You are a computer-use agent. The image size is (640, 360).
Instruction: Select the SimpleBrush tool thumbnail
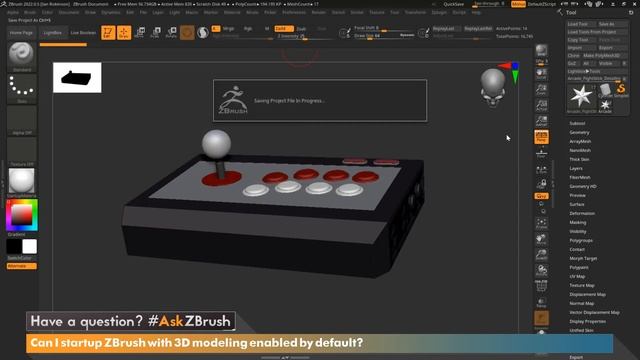pyautogui.click(x=621, y=90)
